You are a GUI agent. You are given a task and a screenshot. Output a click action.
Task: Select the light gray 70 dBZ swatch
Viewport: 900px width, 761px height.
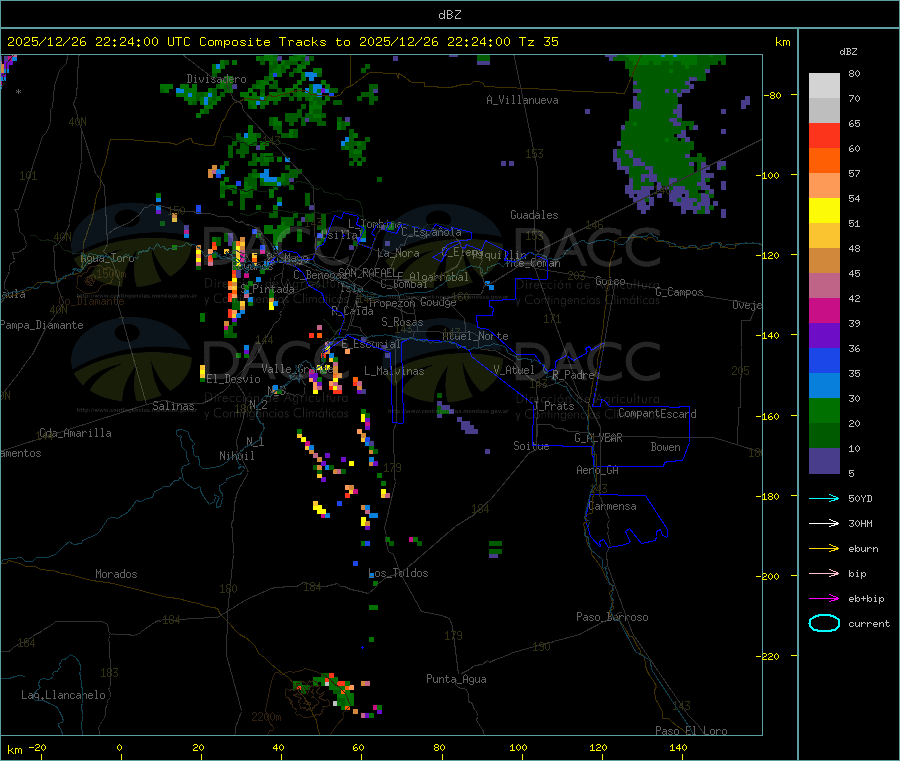(x=824, y=86)
